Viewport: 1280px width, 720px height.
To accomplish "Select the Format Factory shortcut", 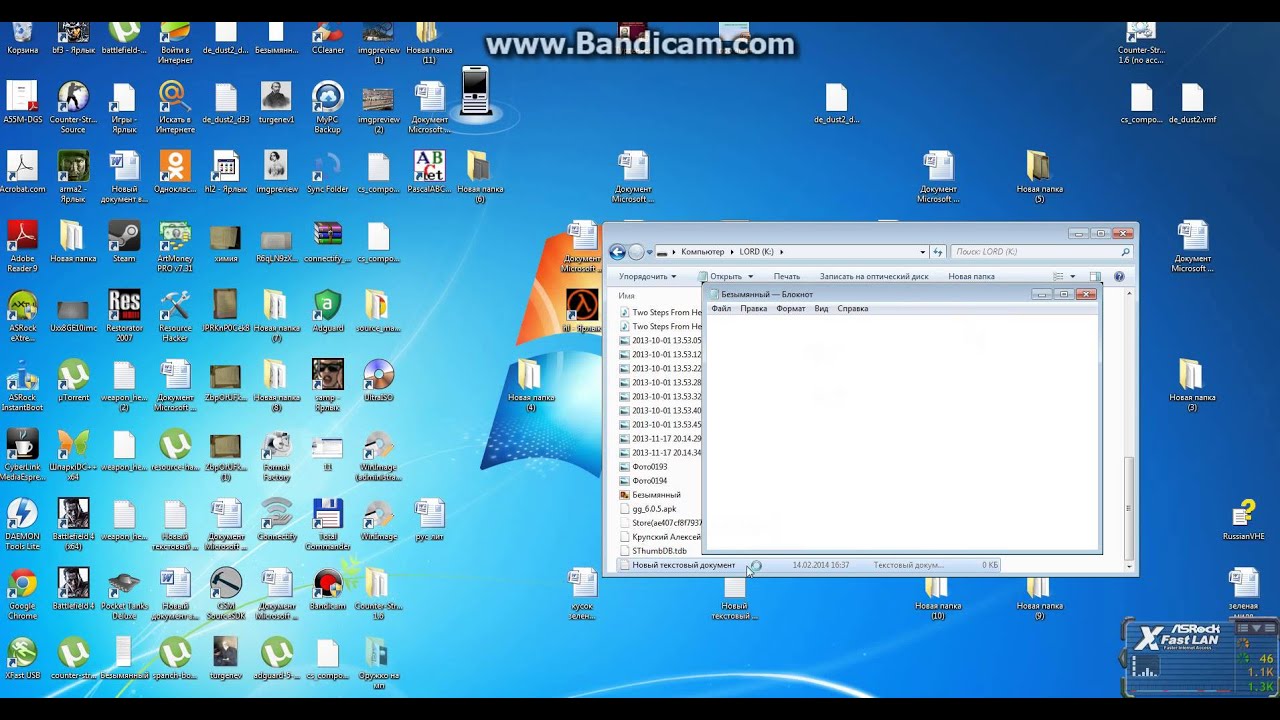I will click(x=276, y=454).
